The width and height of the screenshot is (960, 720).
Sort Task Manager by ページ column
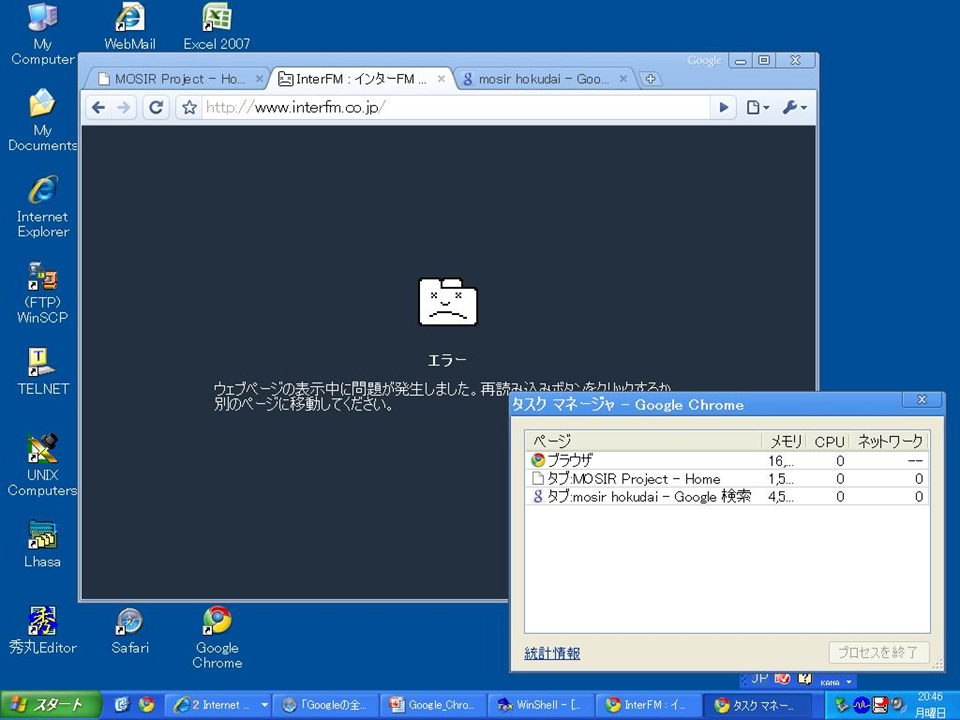click(643, 441)
